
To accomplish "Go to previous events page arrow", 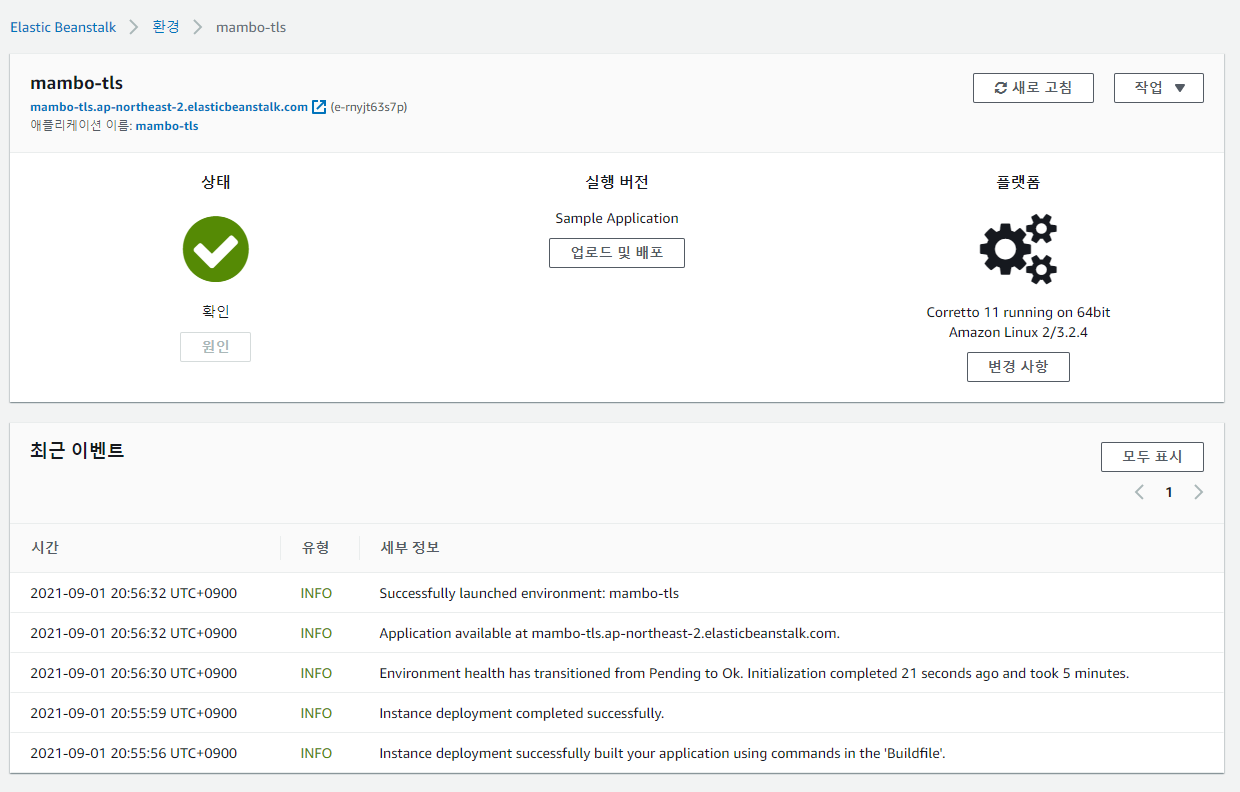I will 1139,492.
